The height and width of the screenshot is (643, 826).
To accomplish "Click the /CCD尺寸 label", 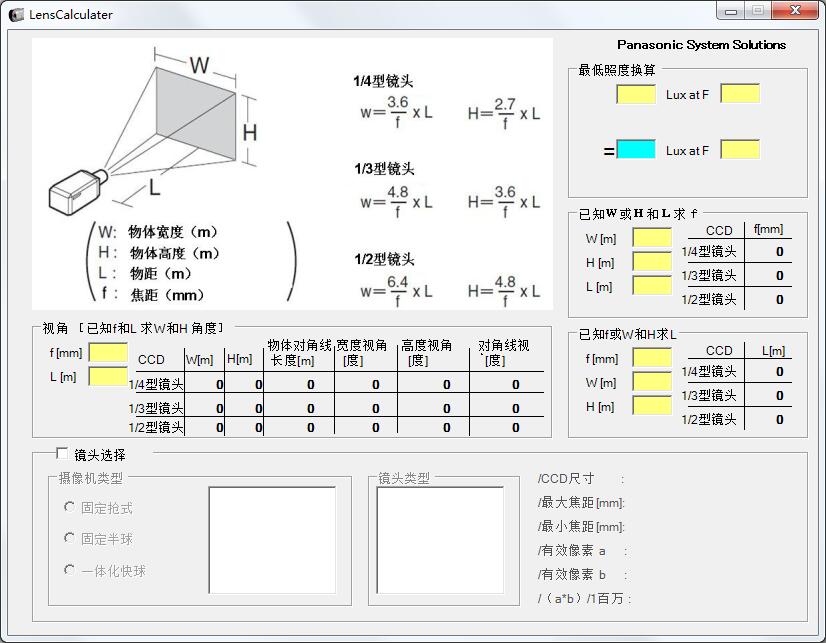I will pos(566,479).
